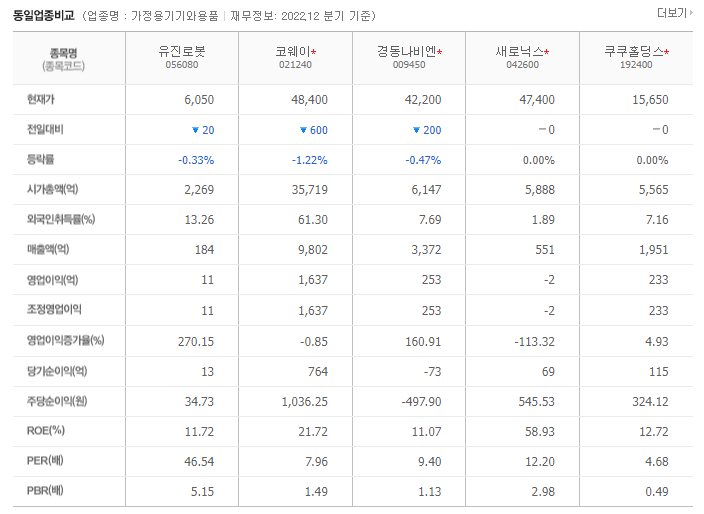704x514 pixels.
Task: Select net income value 764
Action: (x=318, y=372)
